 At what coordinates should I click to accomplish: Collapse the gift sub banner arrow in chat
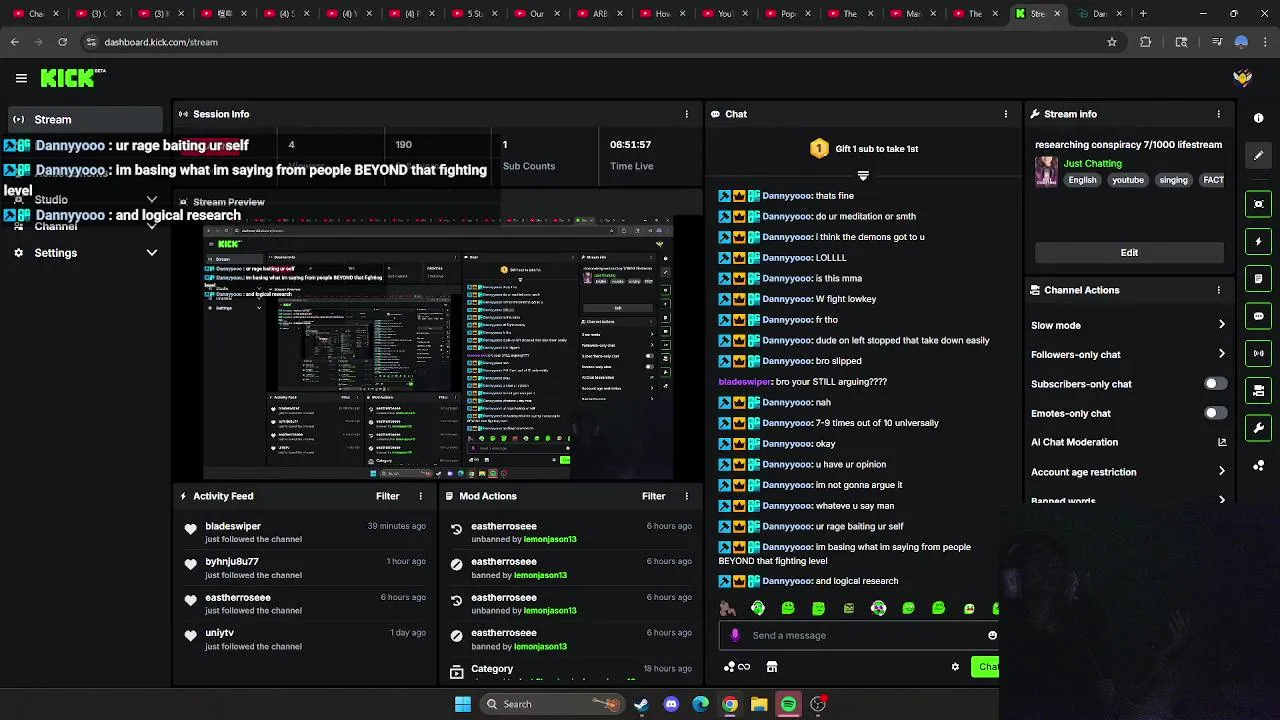pos(863,176)
